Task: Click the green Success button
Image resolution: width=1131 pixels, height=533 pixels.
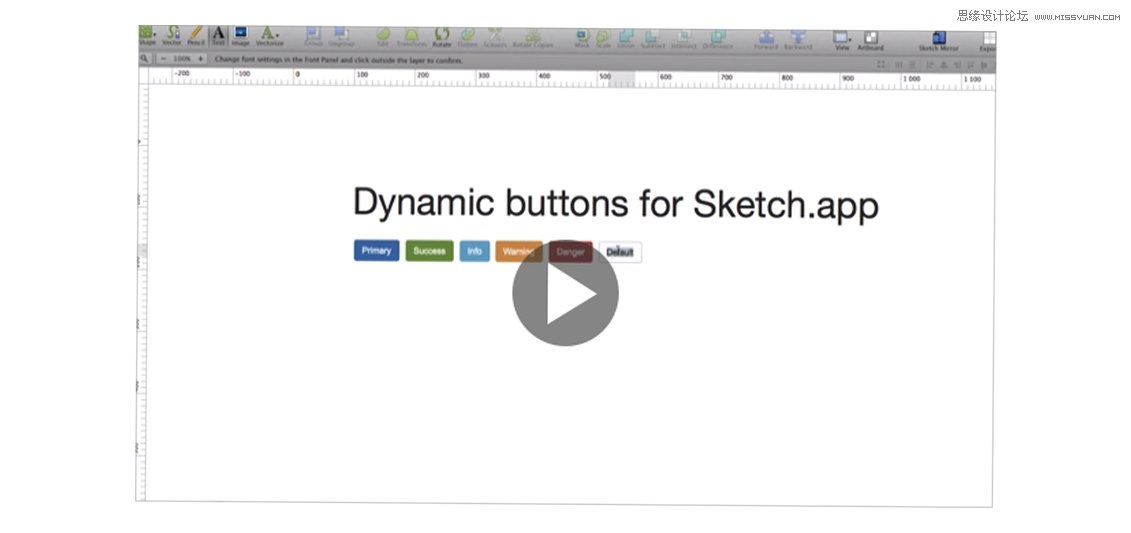Action: [429, 251]
